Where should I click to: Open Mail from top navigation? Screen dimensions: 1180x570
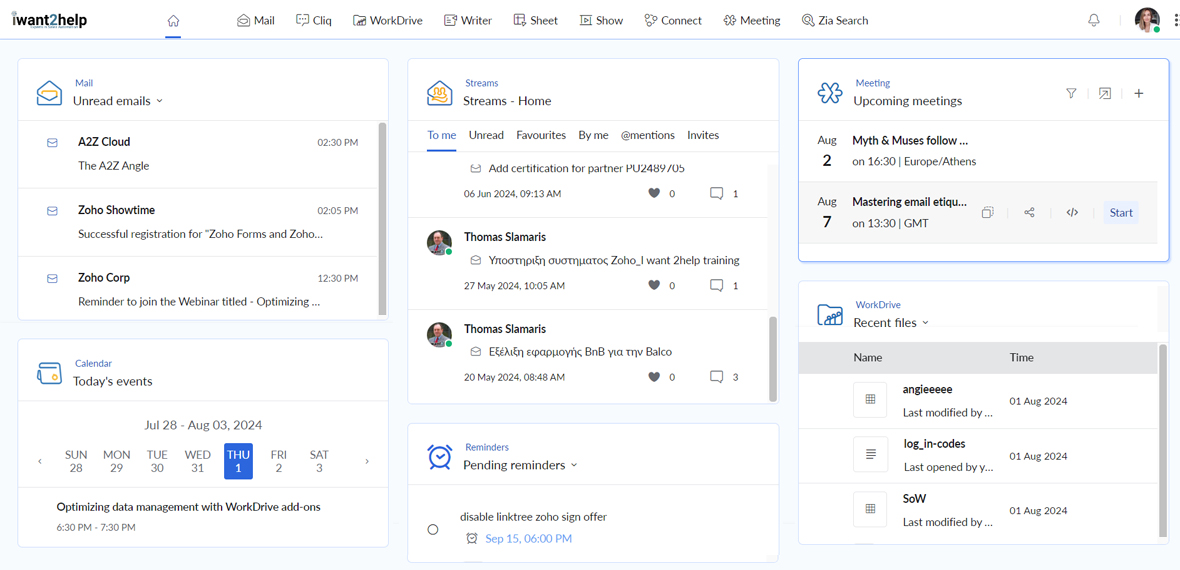tap(256, 20)
